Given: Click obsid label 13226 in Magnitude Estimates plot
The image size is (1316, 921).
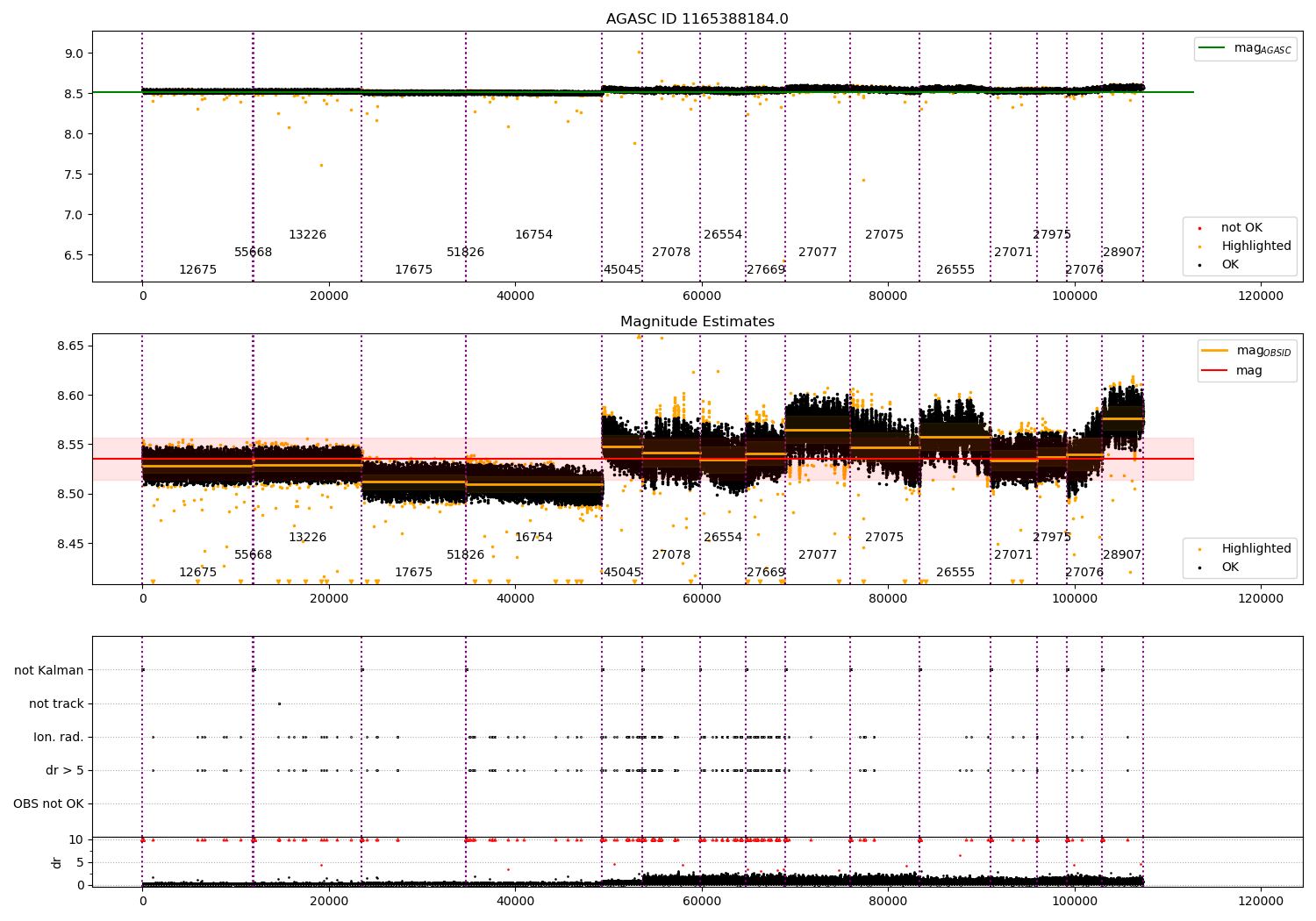Looking at the screenshot, I should pyautogui.click(x=307, y=538).
